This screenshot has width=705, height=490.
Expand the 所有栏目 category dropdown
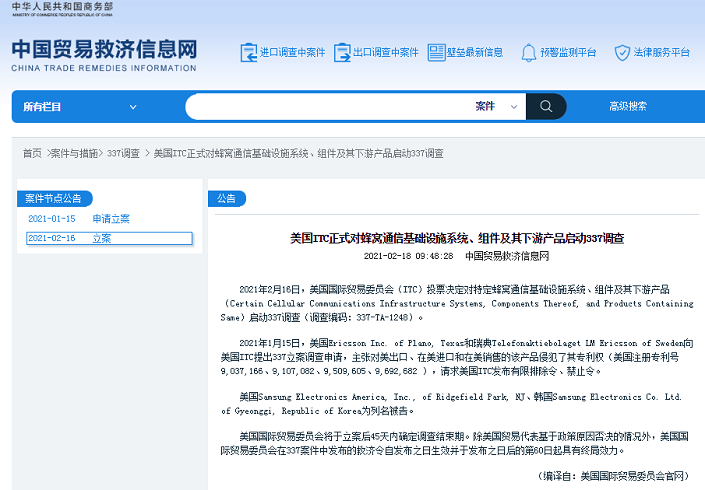(x=80, y=107)
